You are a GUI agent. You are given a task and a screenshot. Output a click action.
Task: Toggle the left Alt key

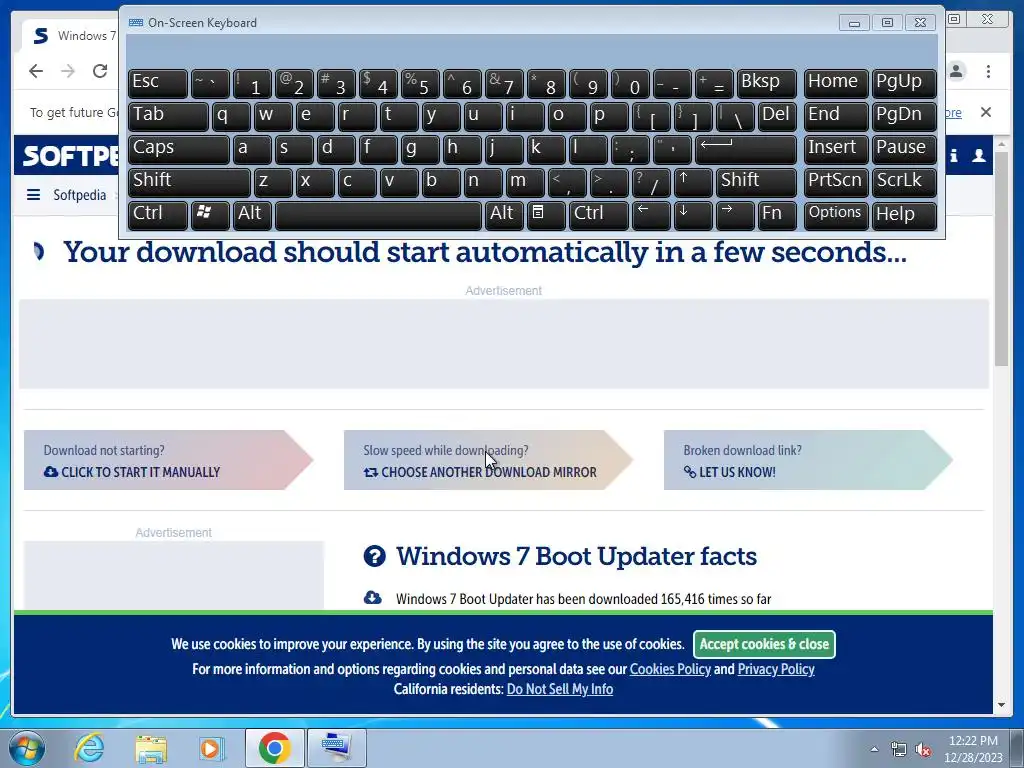coord(252,215)
